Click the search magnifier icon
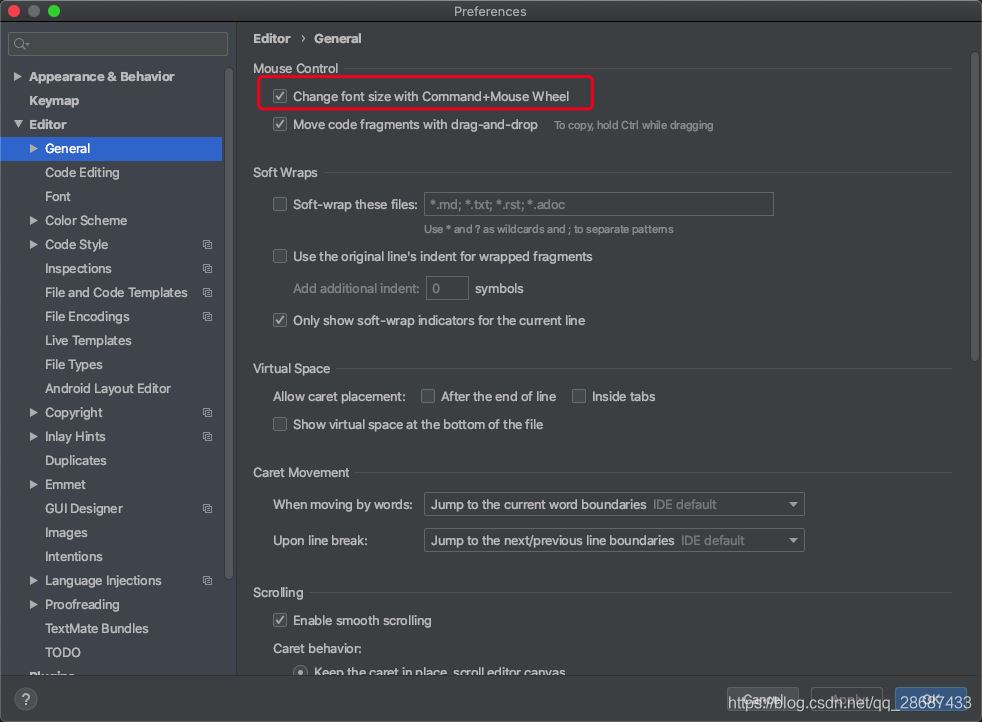Screen dimensions: 982x722 21,44
